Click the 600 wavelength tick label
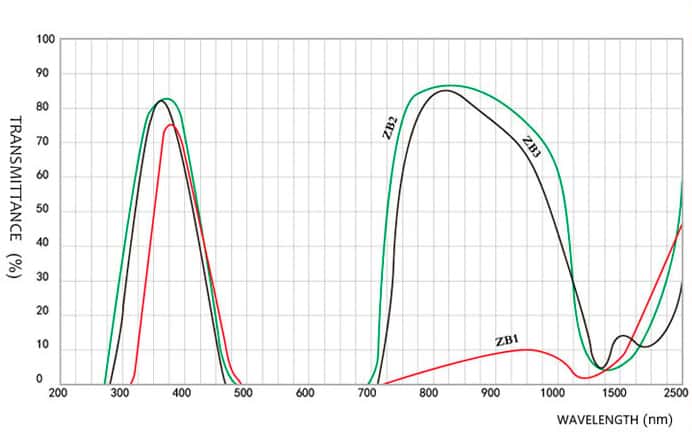This screenshot has height=432, width=692. [305, 393]
